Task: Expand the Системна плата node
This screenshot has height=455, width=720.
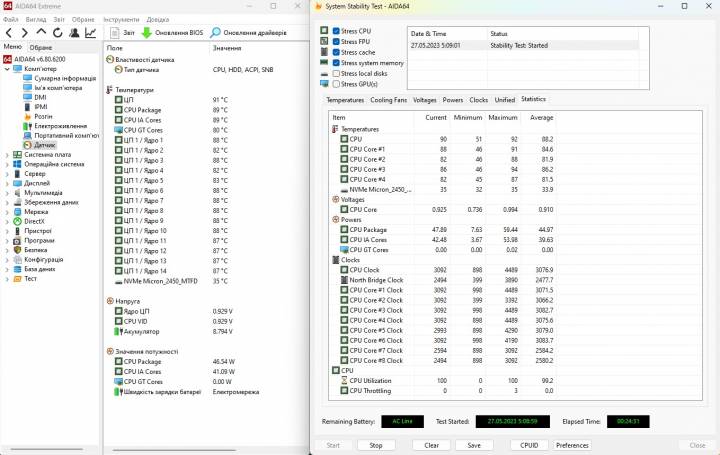Action: 7,155
